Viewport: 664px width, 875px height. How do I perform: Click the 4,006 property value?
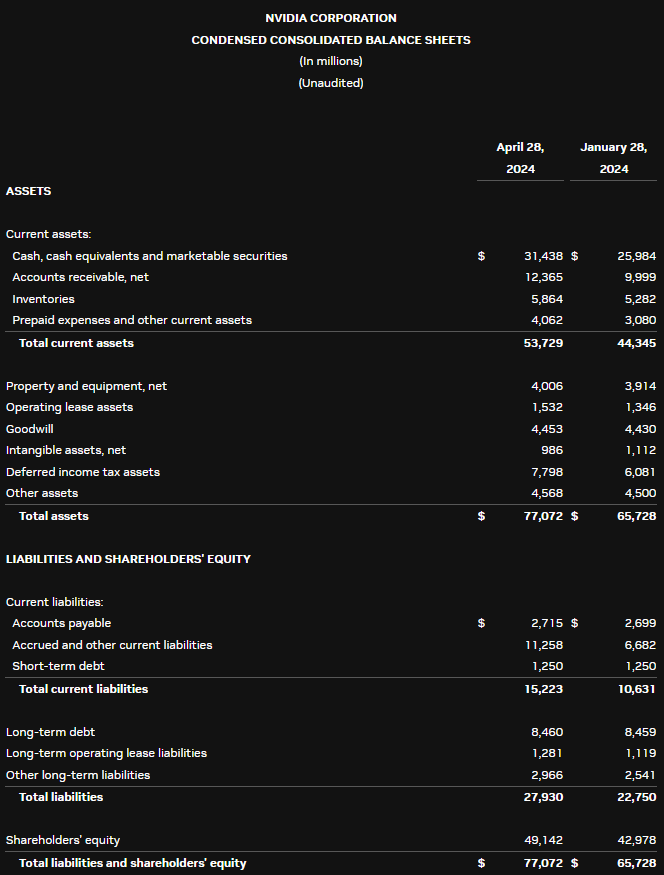[547, 386]
